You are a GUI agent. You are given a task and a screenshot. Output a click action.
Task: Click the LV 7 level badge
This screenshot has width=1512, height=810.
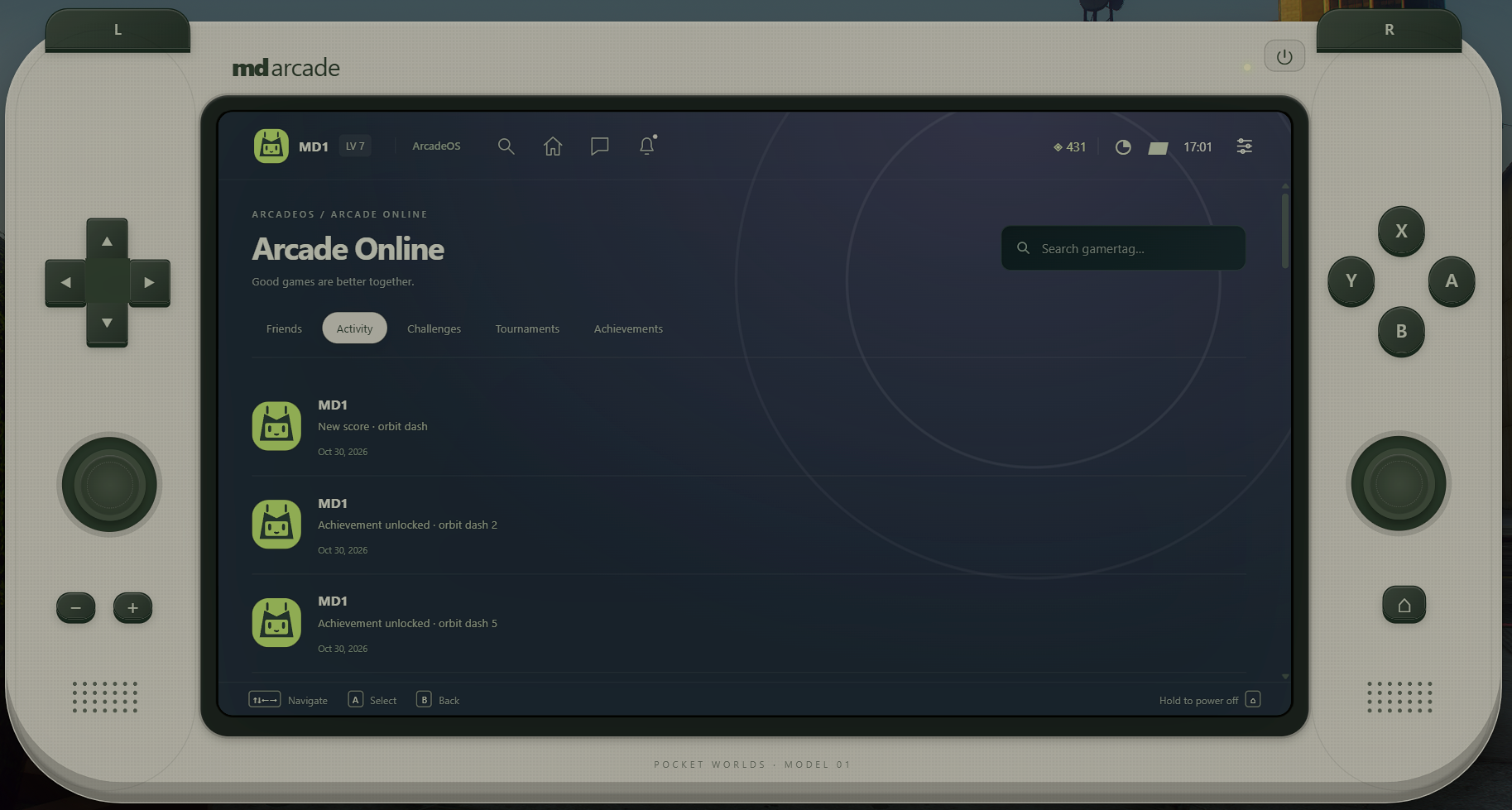point(355,146)
